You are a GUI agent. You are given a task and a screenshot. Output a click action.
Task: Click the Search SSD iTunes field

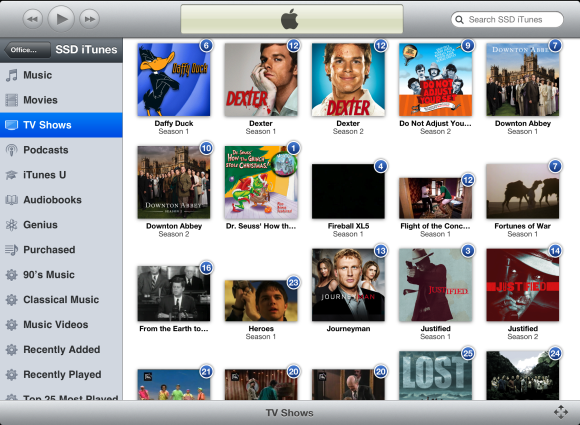point(507,19)
